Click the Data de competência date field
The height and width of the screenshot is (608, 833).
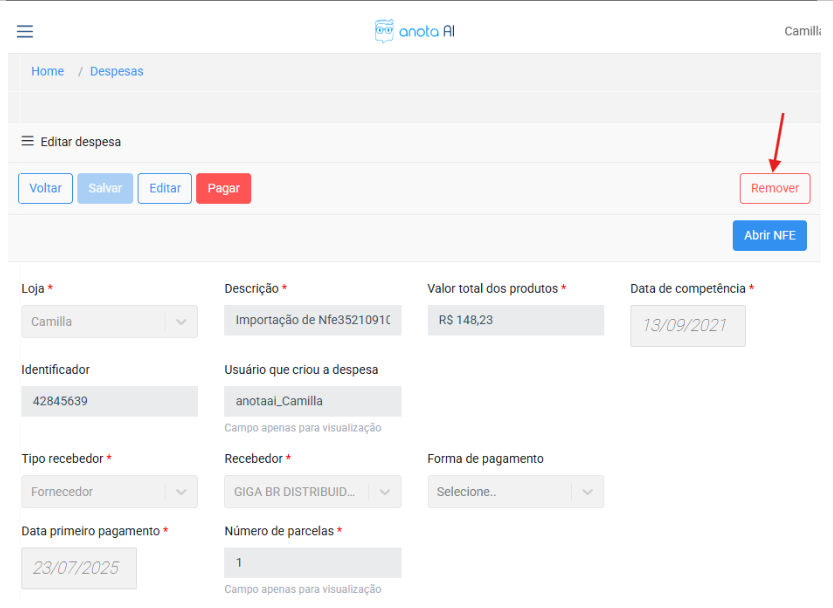[x=687, y=326]
